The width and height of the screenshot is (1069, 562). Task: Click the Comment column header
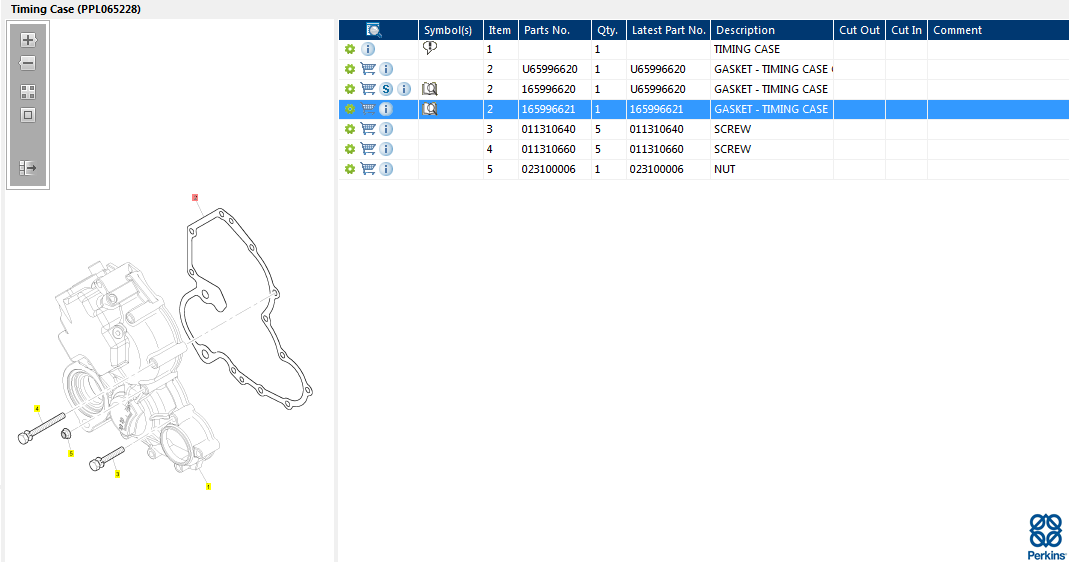point(998,30)
